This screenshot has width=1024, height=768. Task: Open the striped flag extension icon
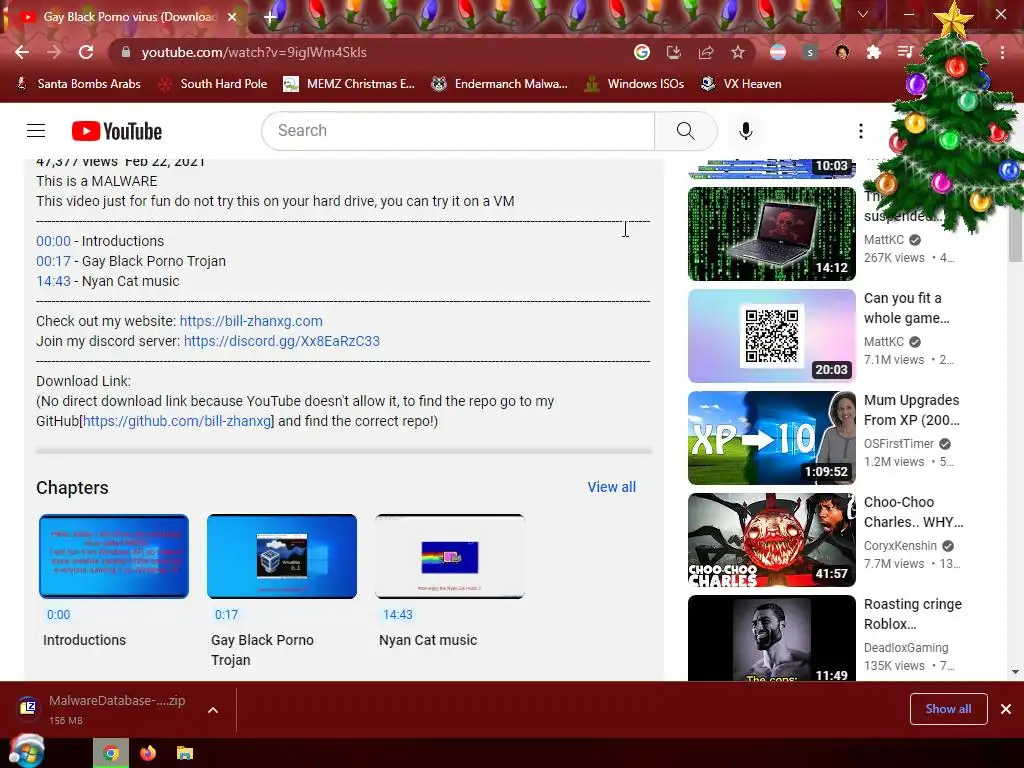pyautogui.click(x=778, y=52)
